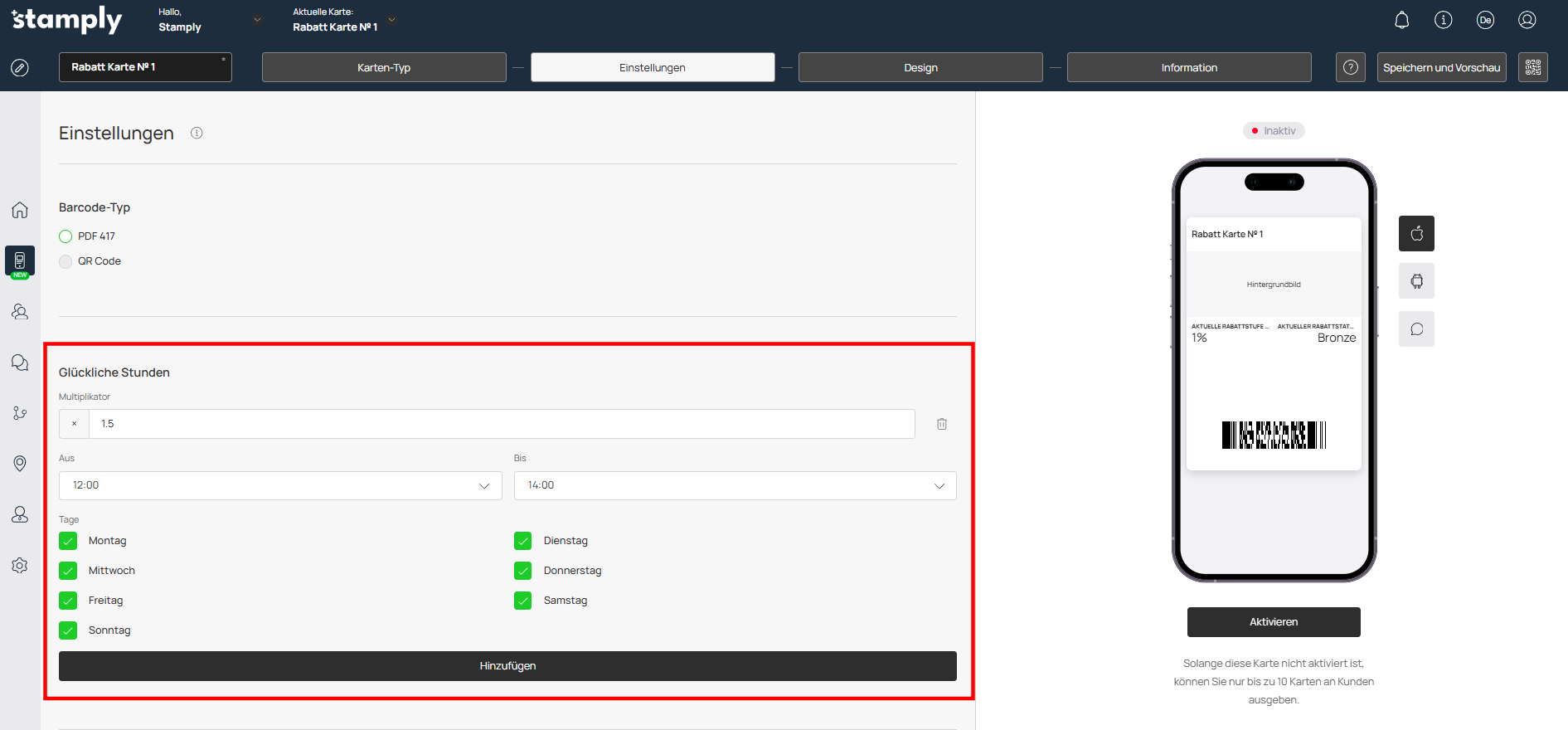Viewport: 1568px width, 730px height.
Task: Open the locations pin in sidebar
Action: 20,463
